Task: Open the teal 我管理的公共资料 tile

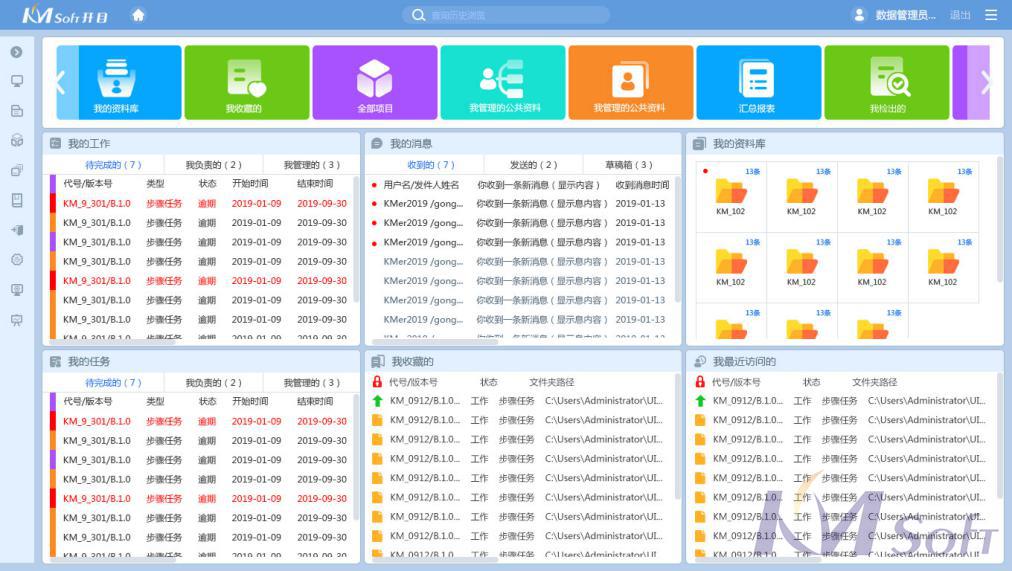Action: tap(503, 82)
